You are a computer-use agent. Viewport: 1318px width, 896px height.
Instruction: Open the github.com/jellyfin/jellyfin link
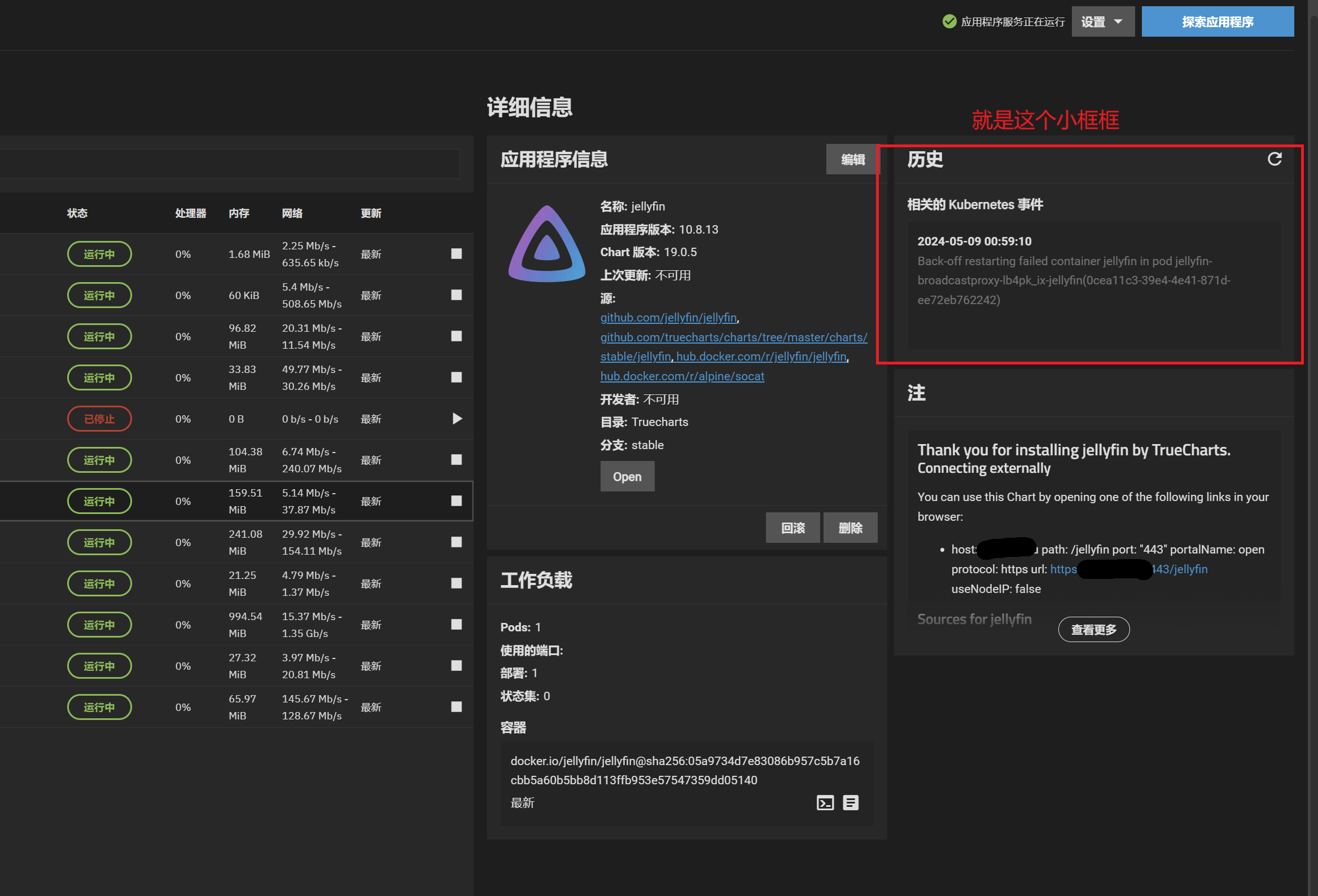(668, 317)
